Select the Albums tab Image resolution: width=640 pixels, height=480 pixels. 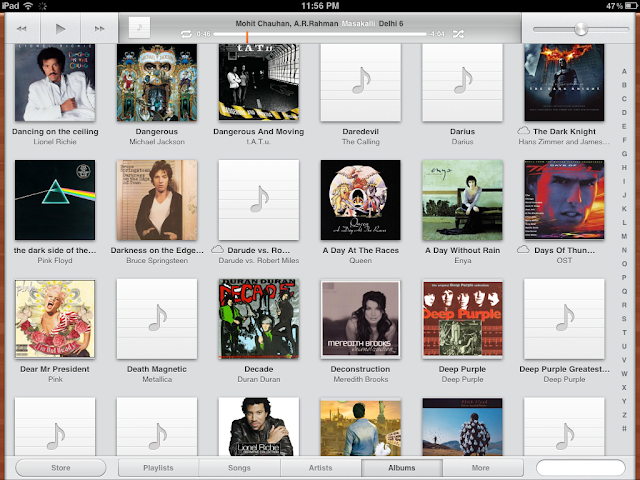[x=402, y=468]
